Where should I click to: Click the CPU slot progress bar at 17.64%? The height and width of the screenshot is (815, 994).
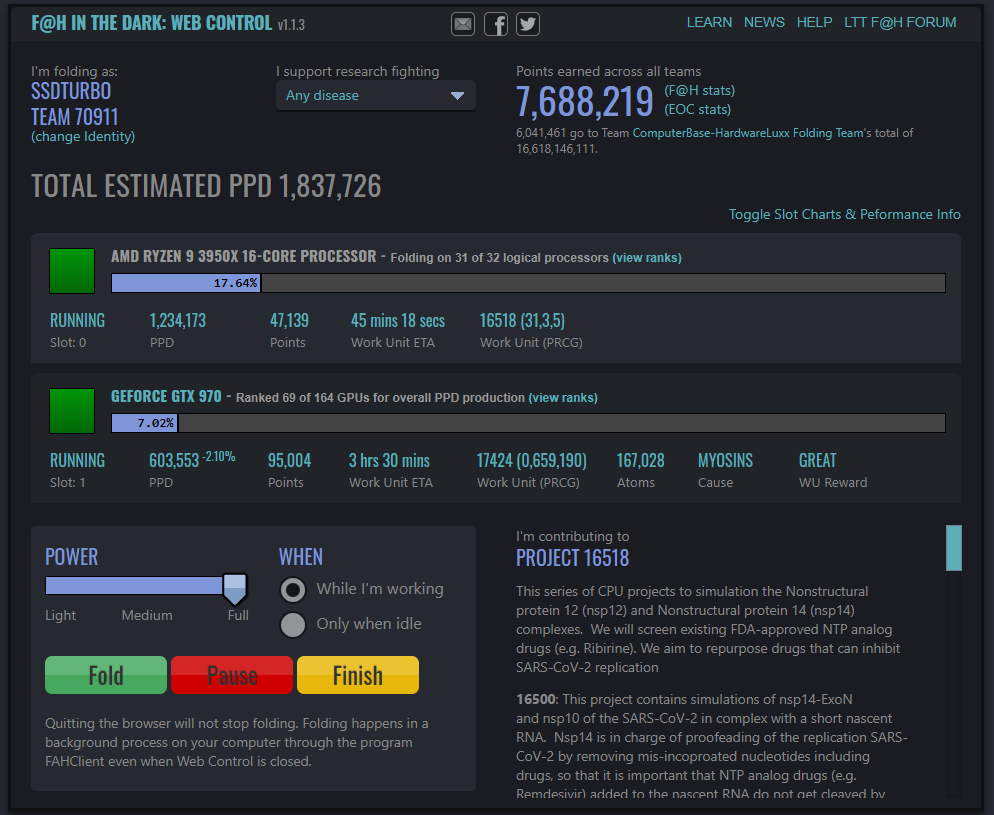[x=528, y=283]
